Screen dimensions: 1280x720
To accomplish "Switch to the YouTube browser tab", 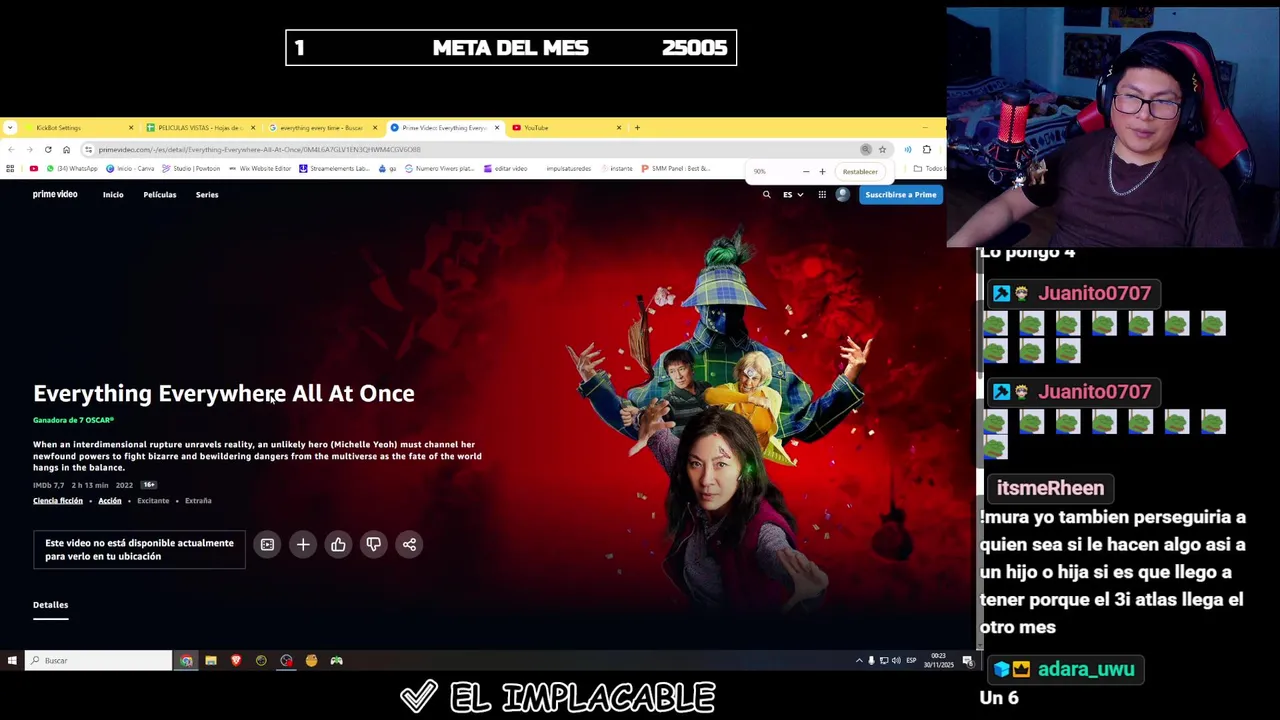I will tap(565, 128).
